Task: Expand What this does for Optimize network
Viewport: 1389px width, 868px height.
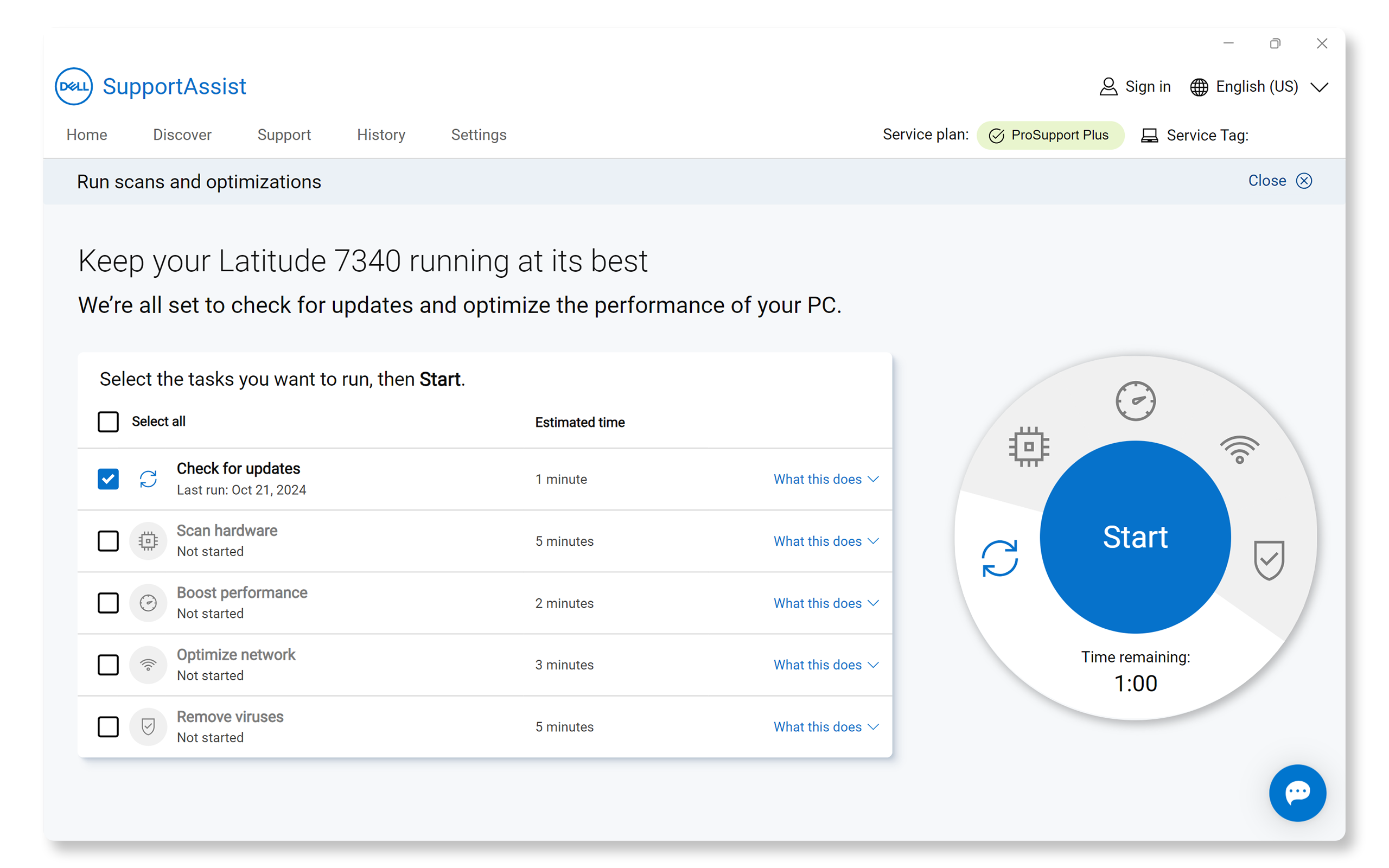Action: 826,665
